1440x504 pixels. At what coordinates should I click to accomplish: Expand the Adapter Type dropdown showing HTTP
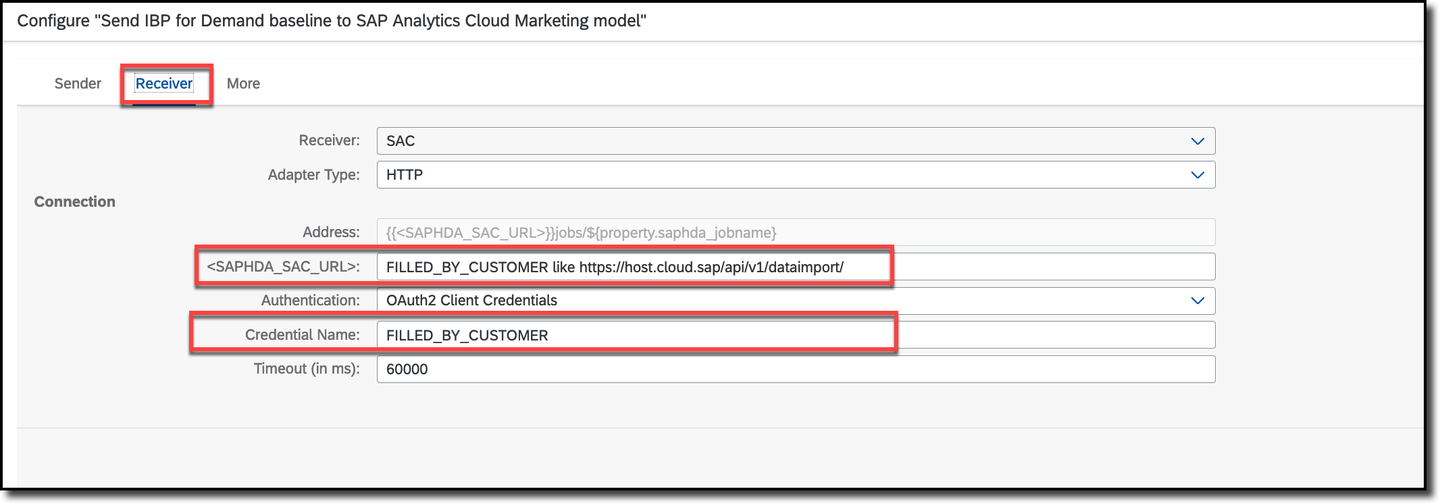coord(796,174)
